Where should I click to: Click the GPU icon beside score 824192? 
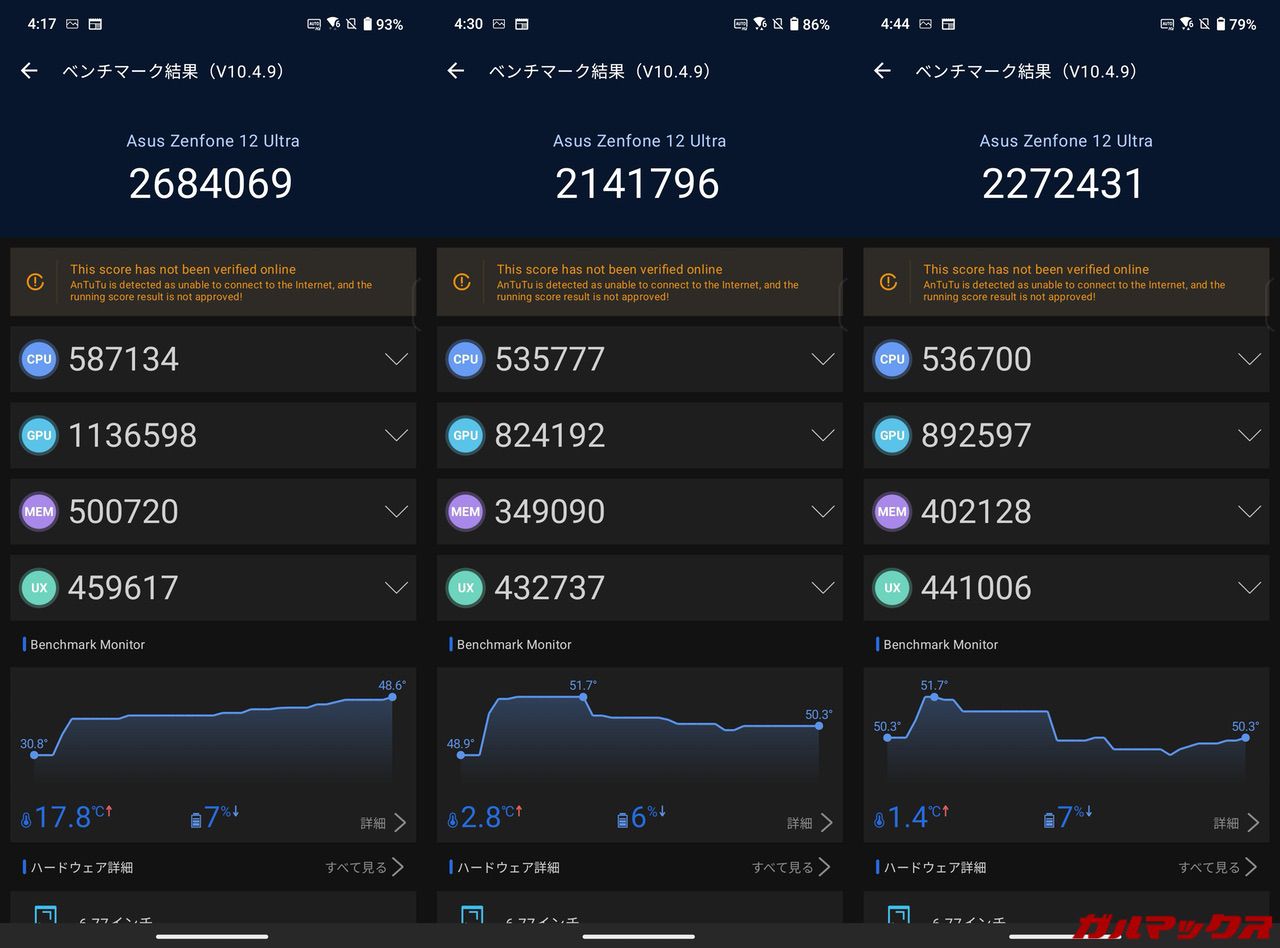pyautogui.click(x=465, y=435)
